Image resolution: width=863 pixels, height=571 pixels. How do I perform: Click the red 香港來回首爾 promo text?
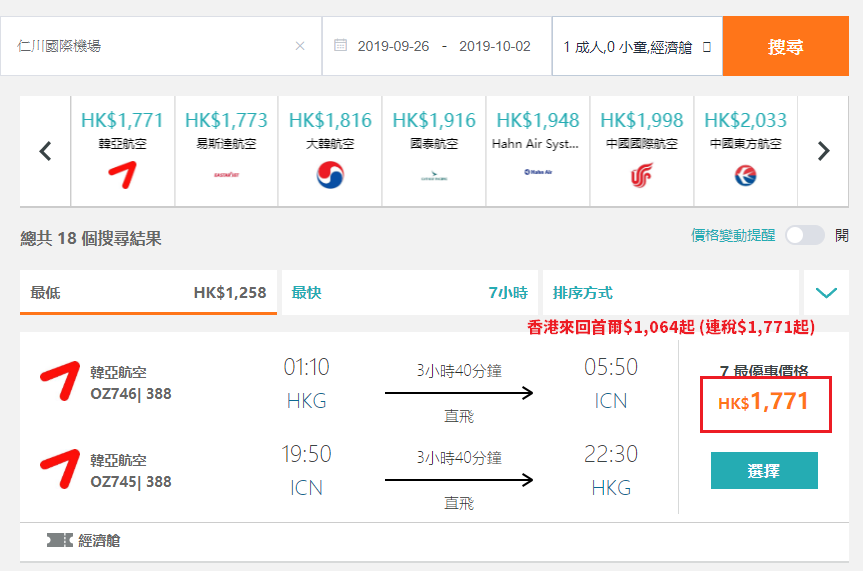pos(671,328)
